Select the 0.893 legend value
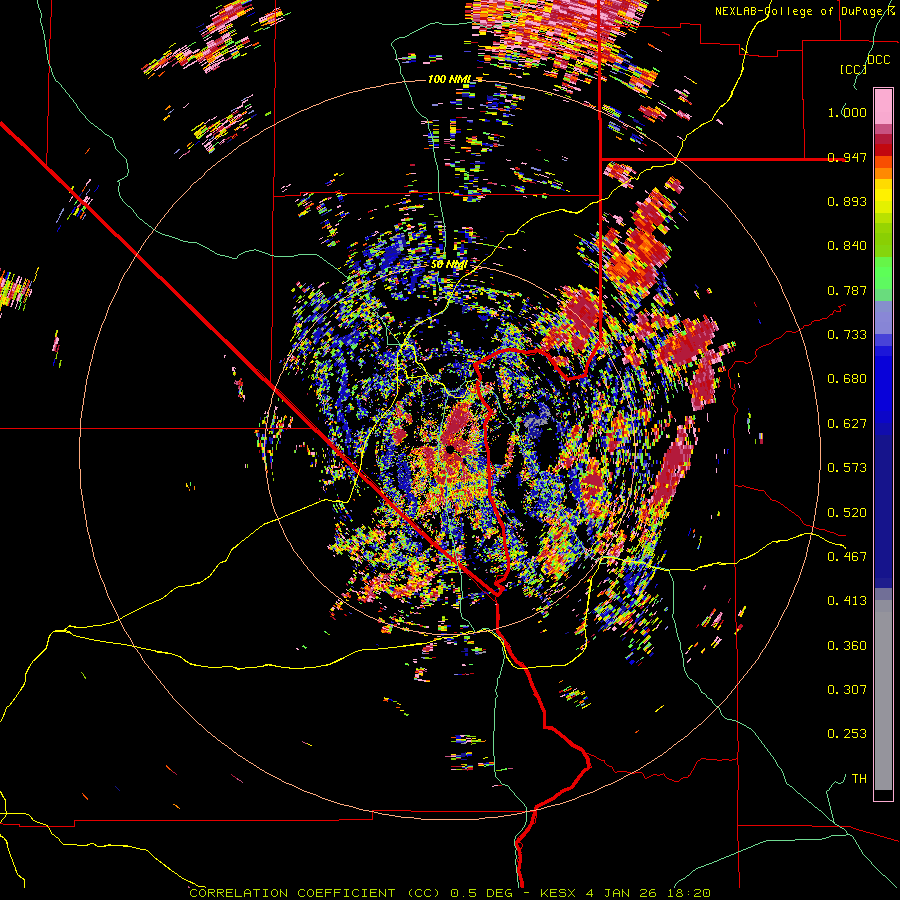Screen dimensions: 900x900 [847, 201]
